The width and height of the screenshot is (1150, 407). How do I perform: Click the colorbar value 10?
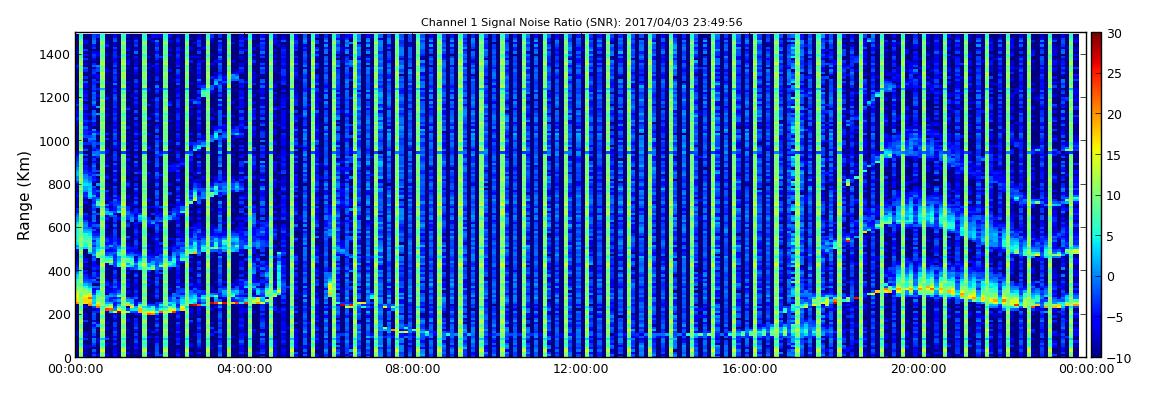(x=1114, y=195)
